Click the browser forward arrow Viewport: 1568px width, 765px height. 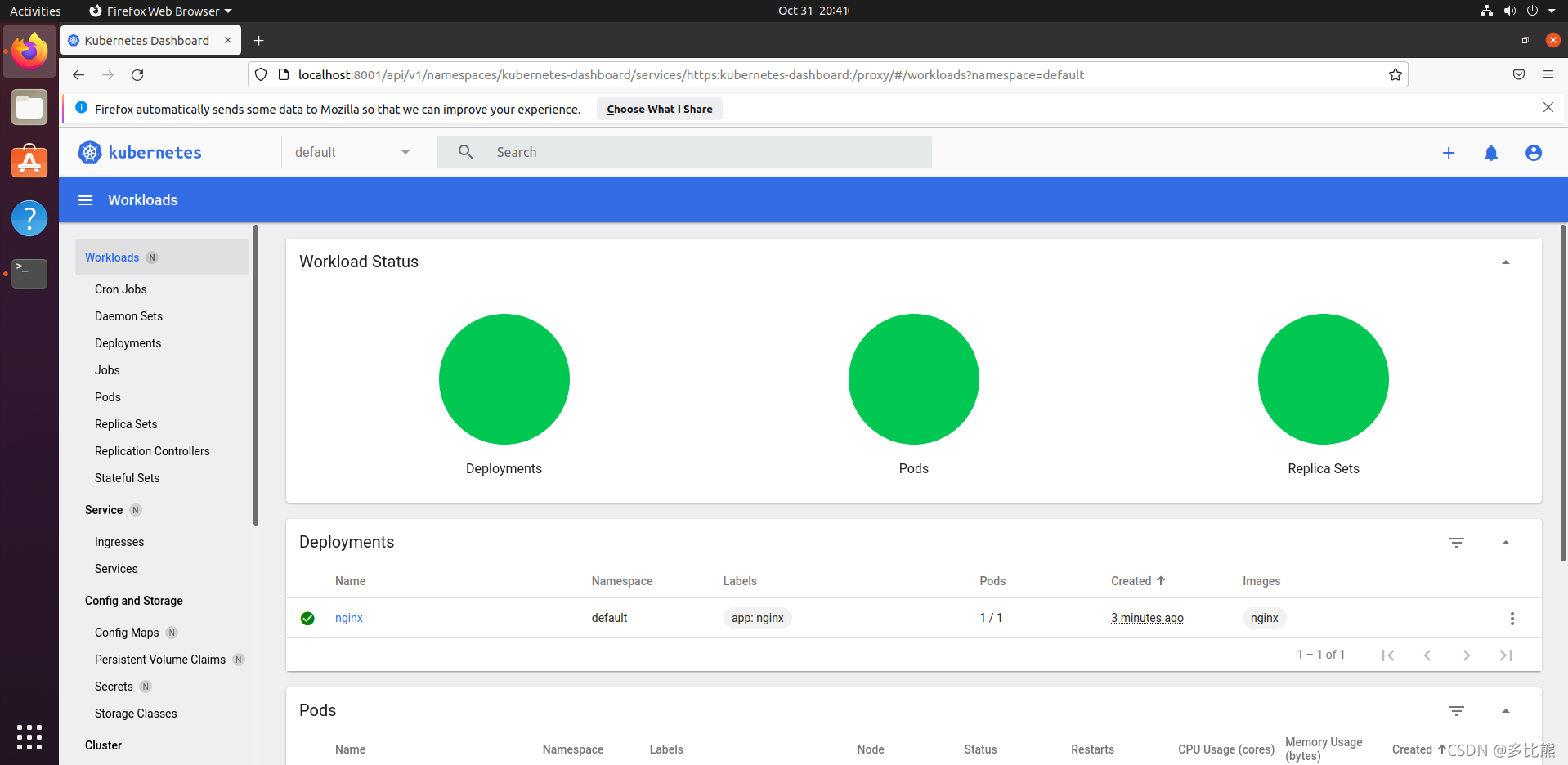click(108, 74)
